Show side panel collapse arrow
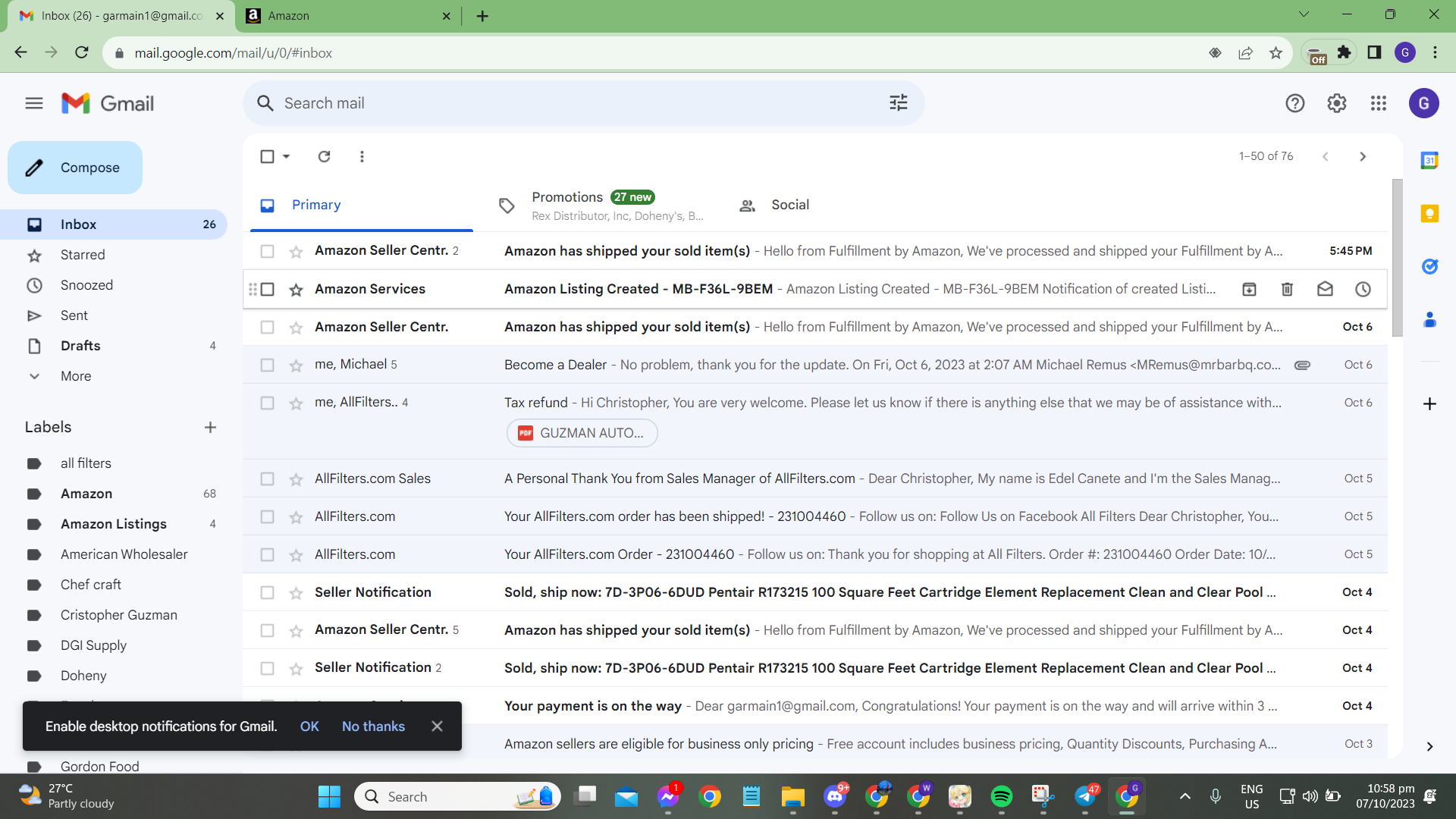The width and height of the screenshot is (1456, 819). [x=1429, y=747]
